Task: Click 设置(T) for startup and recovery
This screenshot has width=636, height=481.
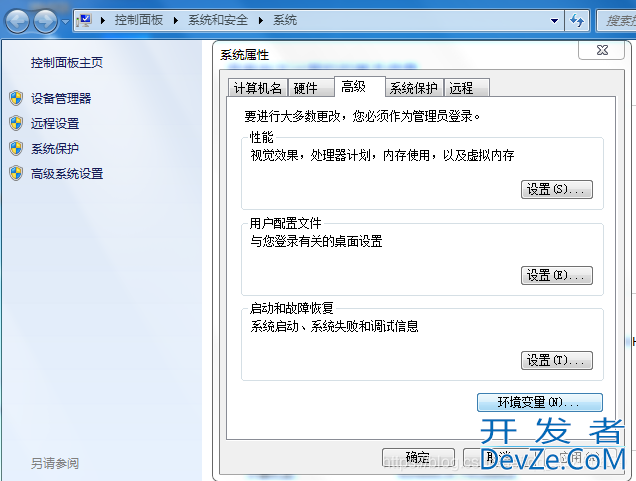Action: (557, 360)
